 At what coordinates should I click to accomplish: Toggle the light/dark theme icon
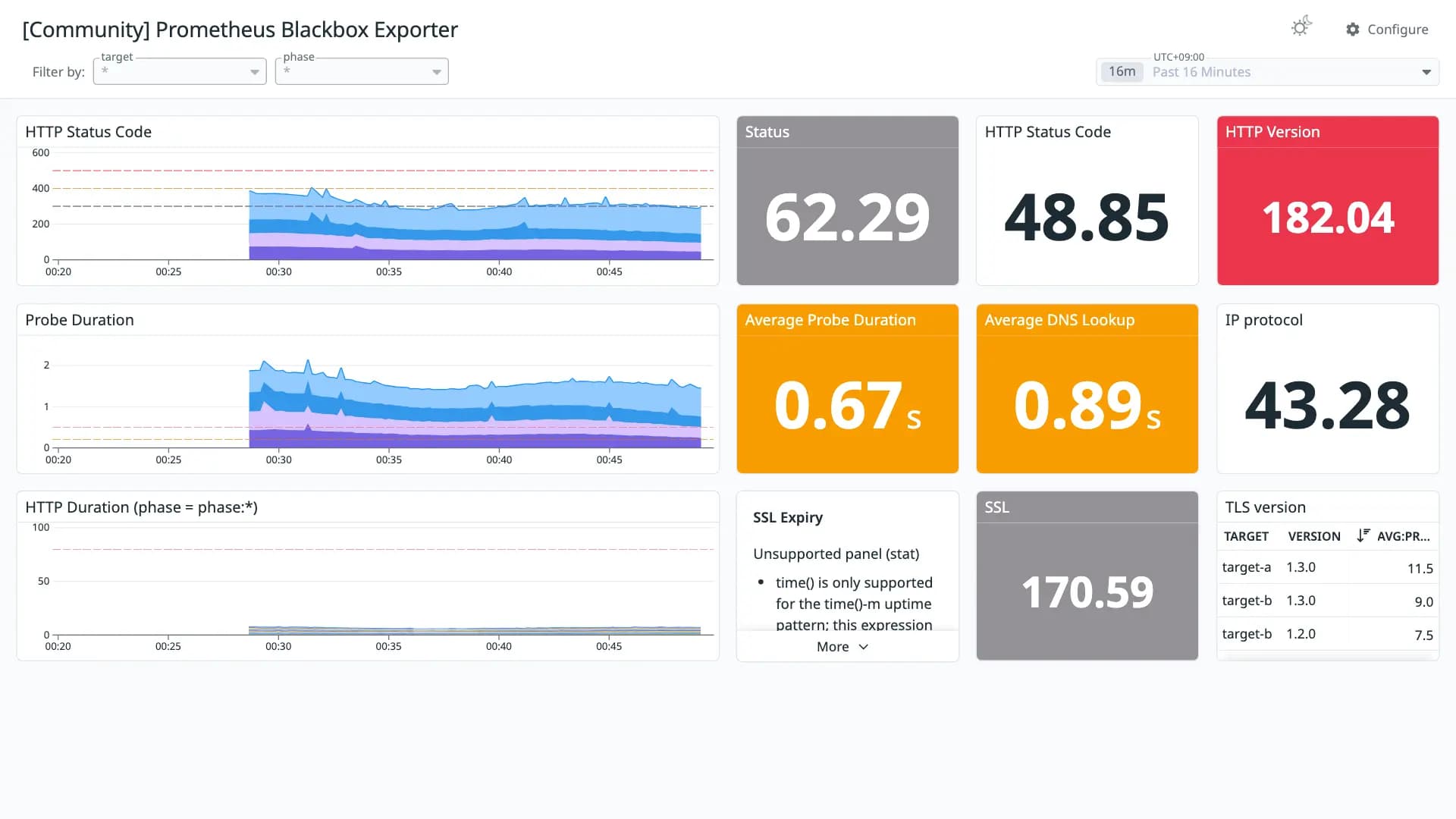pyautogui.click(x=1301, y=27)
